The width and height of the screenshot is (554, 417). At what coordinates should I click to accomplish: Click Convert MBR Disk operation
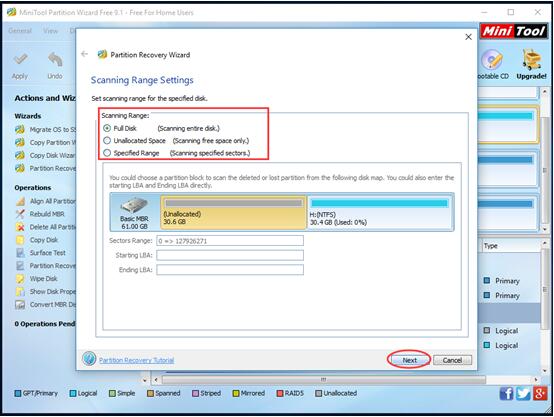tap(46, 304)
